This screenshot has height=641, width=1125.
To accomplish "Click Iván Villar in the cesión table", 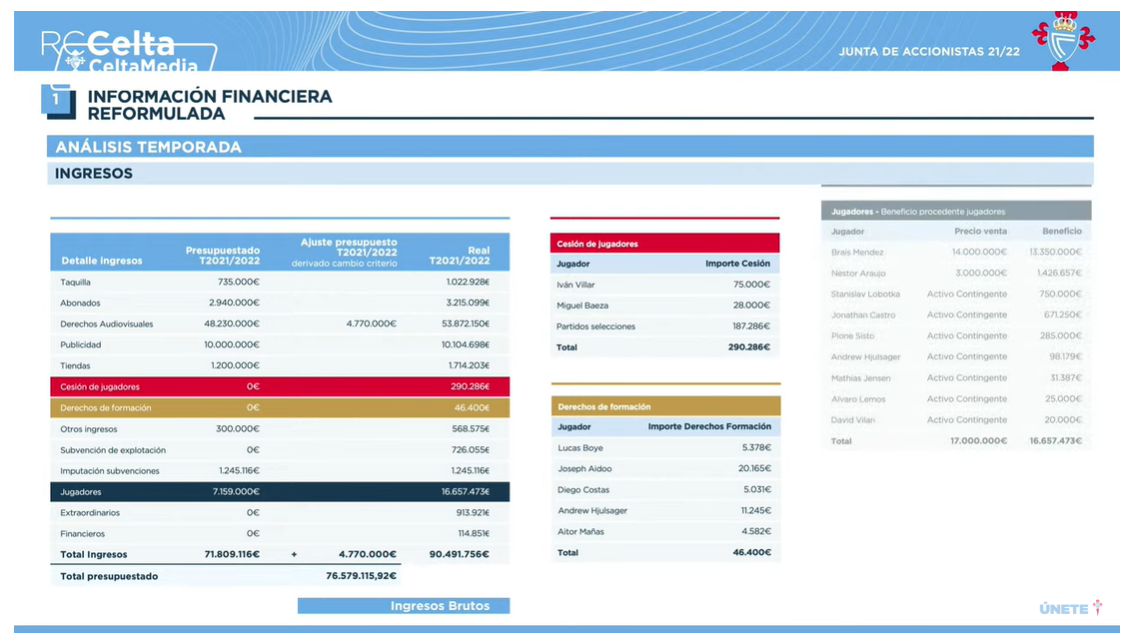I will 575,285.
